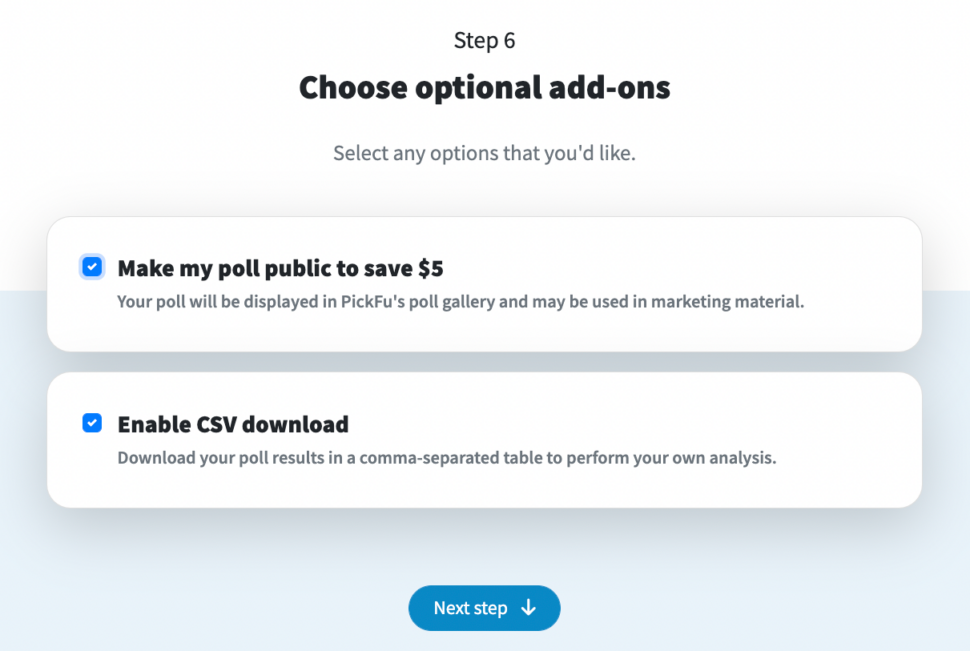Screen dimensions: 970x651
Task: Click the "$5" savings text
Action: [430, 268]
